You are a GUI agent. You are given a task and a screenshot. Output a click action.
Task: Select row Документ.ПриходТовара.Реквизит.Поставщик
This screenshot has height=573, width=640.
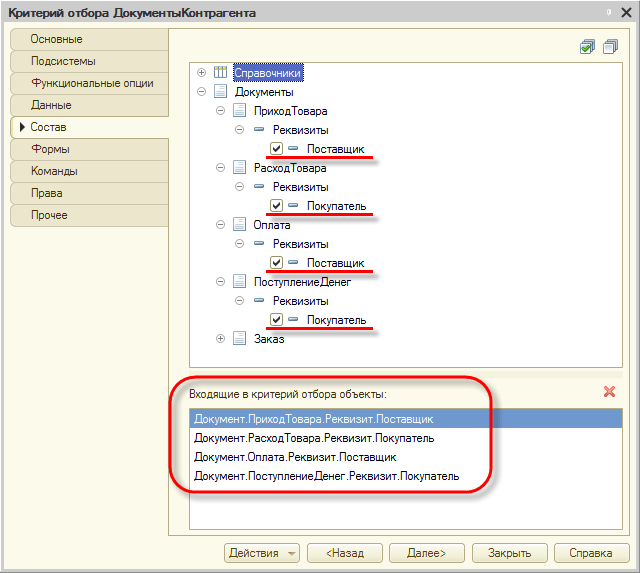point(406,419)
